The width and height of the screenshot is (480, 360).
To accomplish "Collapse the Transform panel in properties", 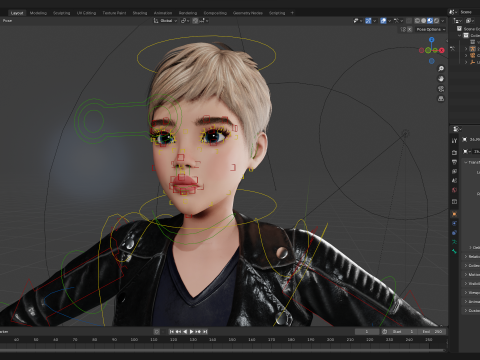I will click(466, 162).
